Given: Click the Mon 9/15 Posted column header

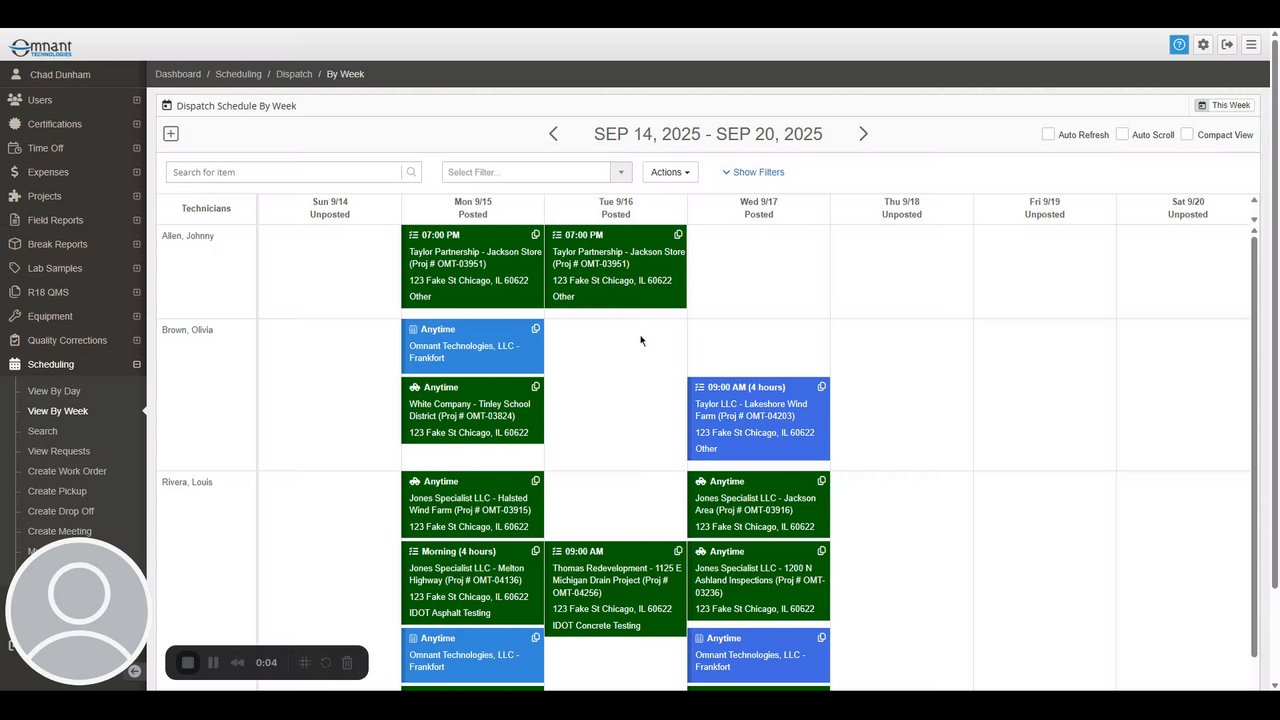Looking at the screenshot, I should pos(473,208).
